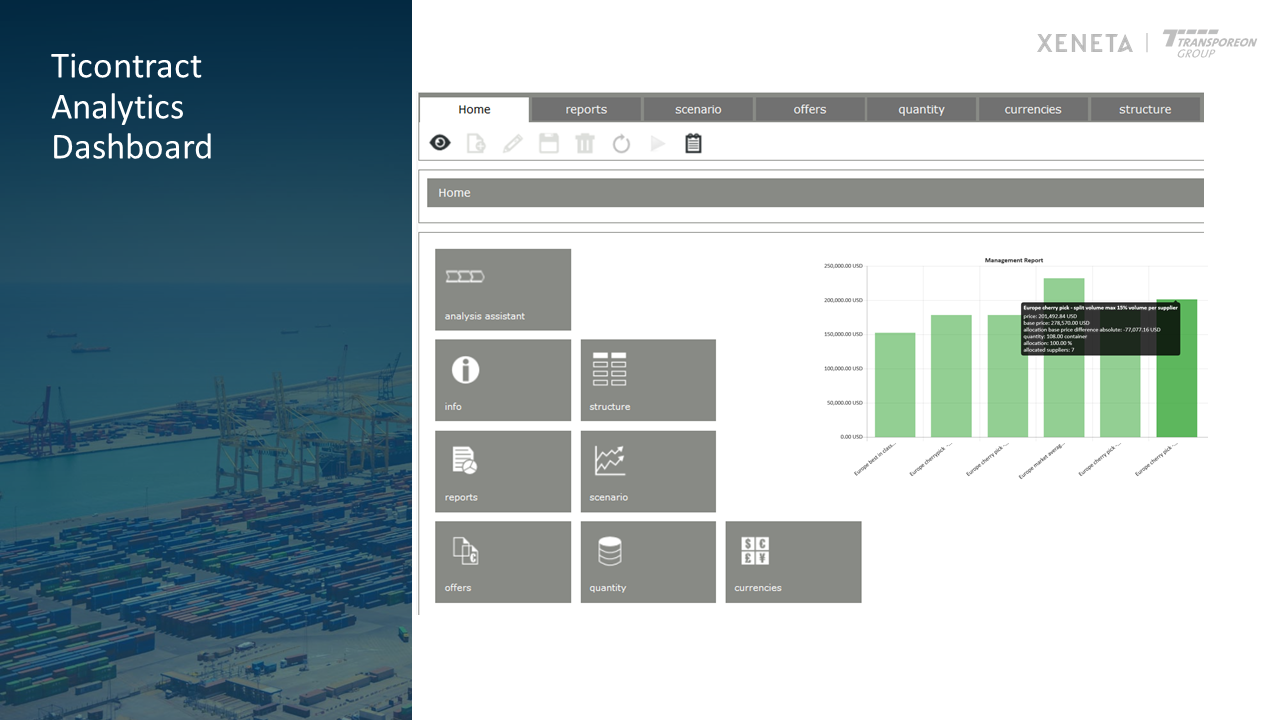Click the 50,000.00 USD axis label
The image size is (1280, 720).
pos(846,402)
